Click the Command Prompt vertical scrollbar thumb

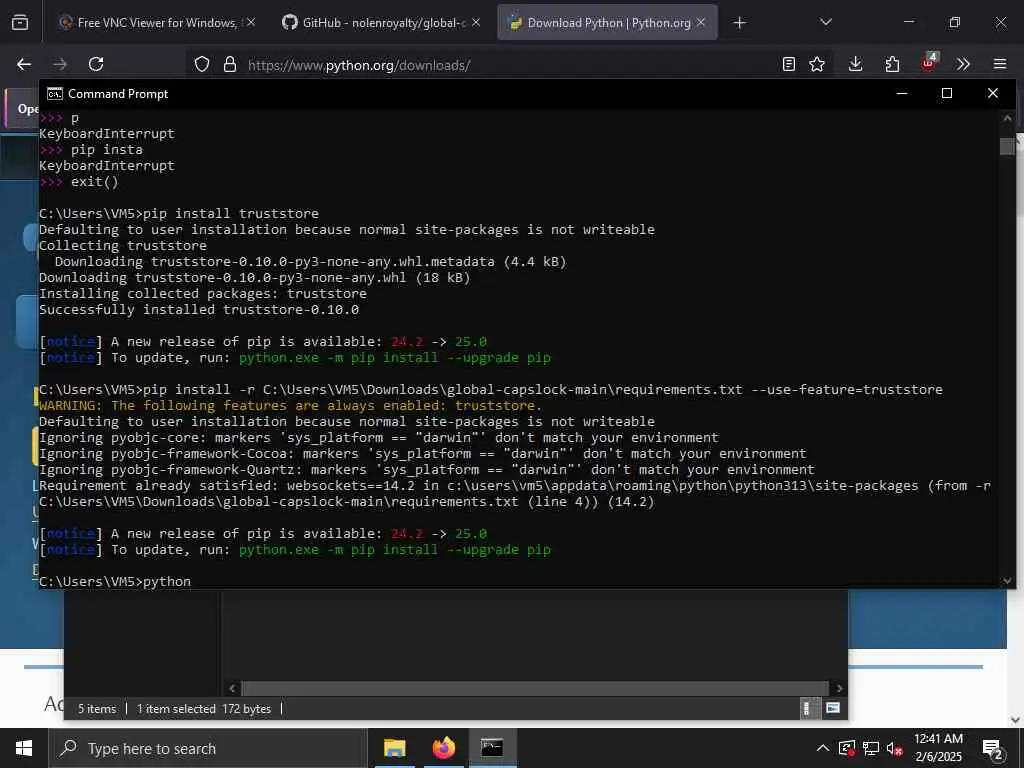click(1007, 146)
